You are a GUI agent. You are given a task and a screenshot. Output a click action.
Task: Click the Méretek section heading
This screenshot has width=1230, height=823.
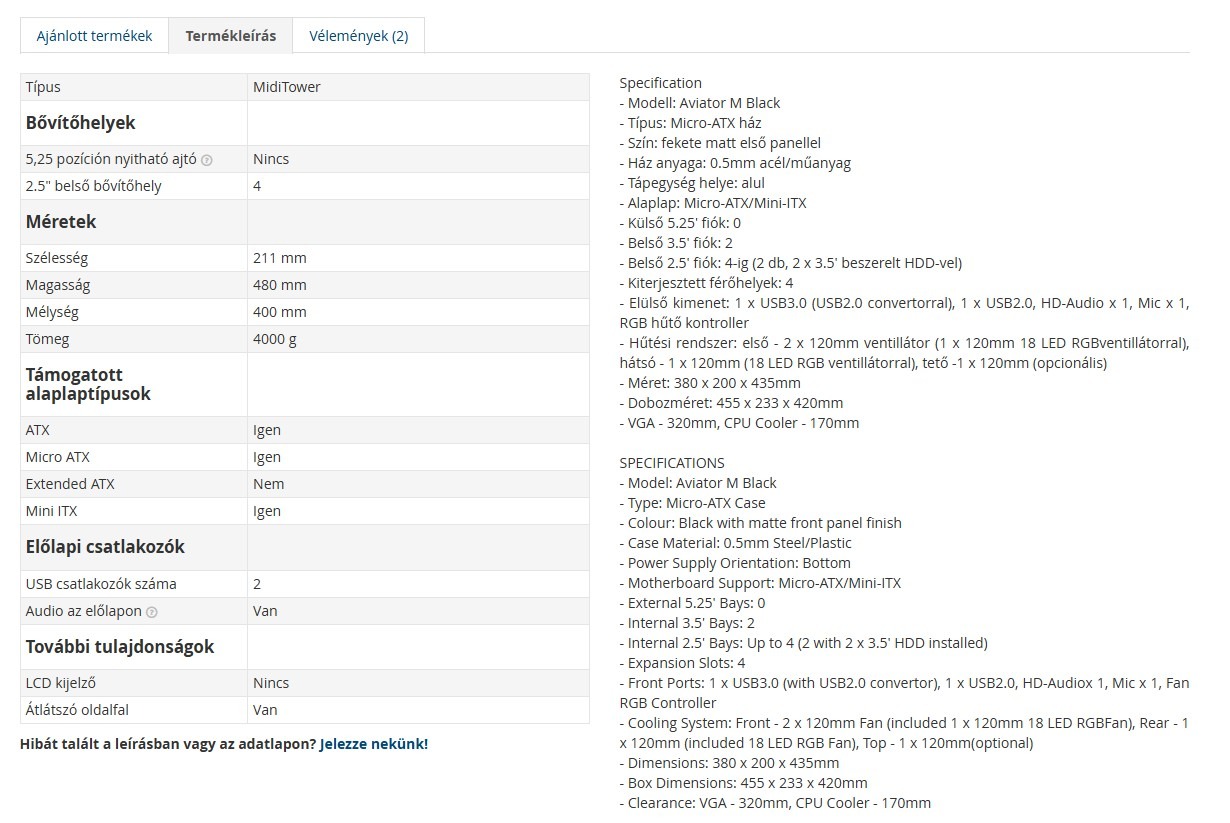tap(61, 221)
